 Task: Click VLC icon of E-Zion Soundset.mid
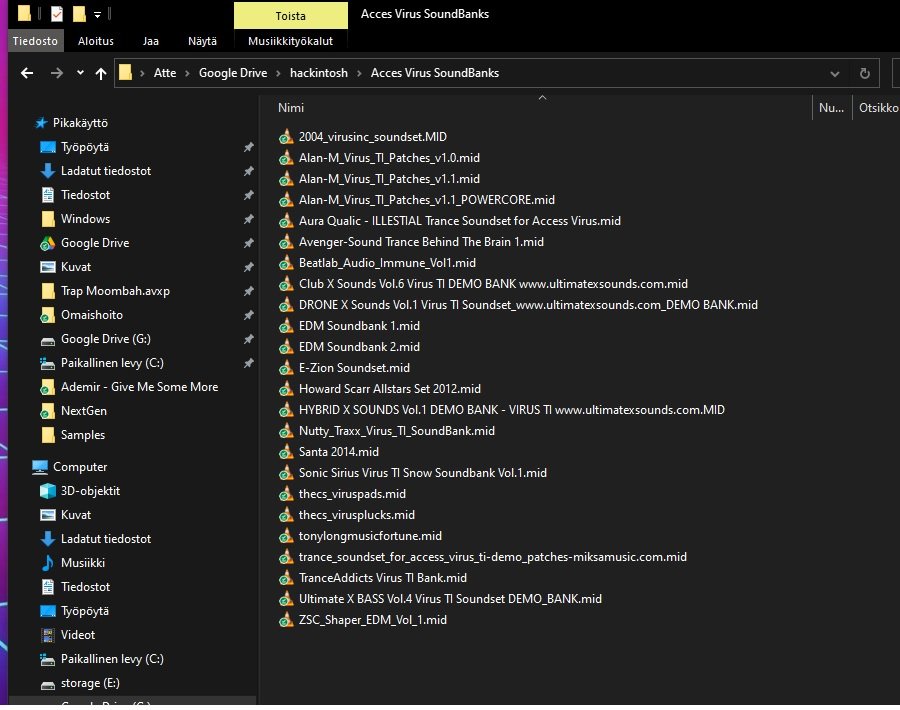pyautogui.click(x=286, y=368)
